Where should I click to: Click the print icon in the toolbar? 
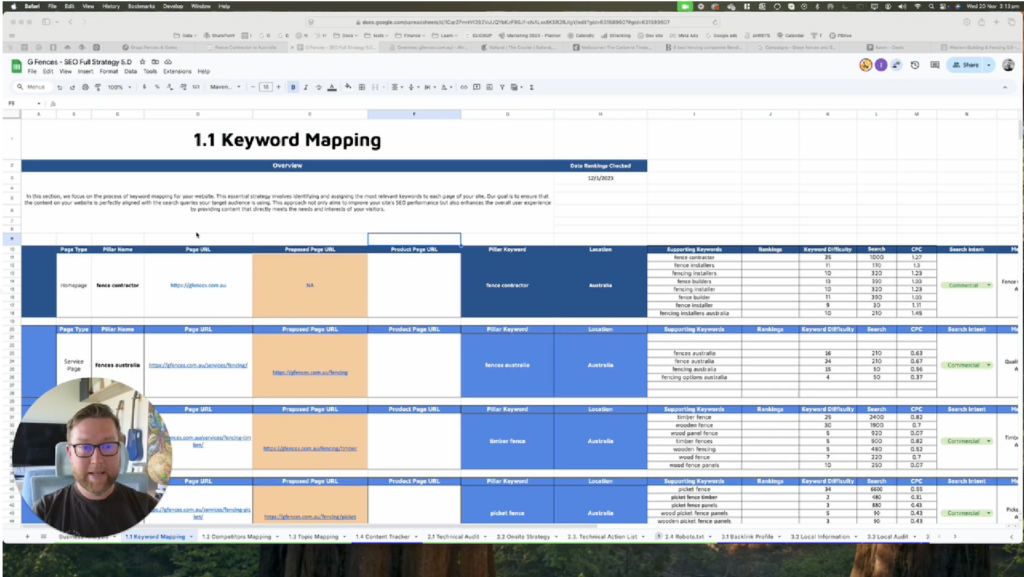pos(85,87)
